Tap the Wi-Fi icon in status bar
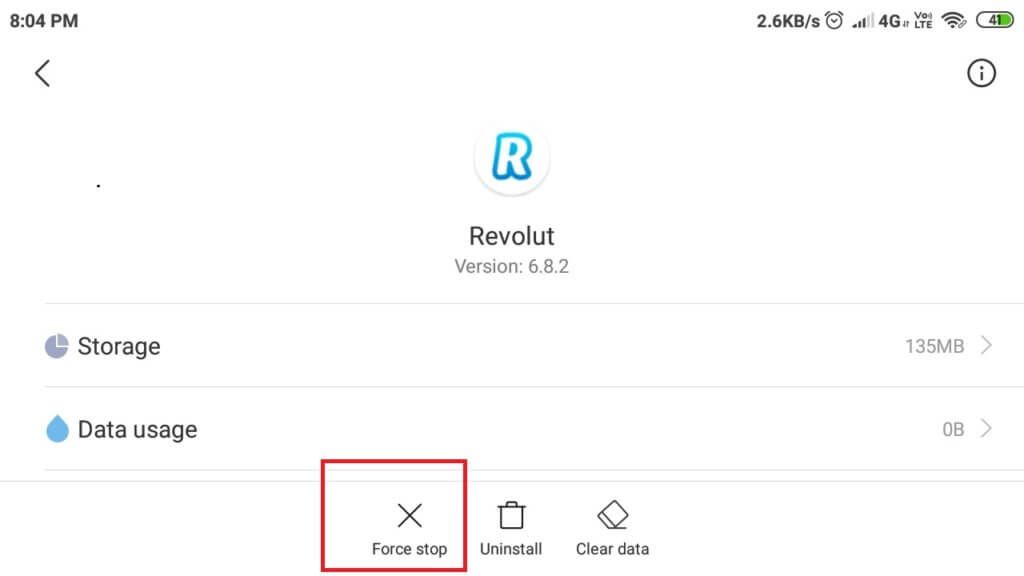 [953, 20]
